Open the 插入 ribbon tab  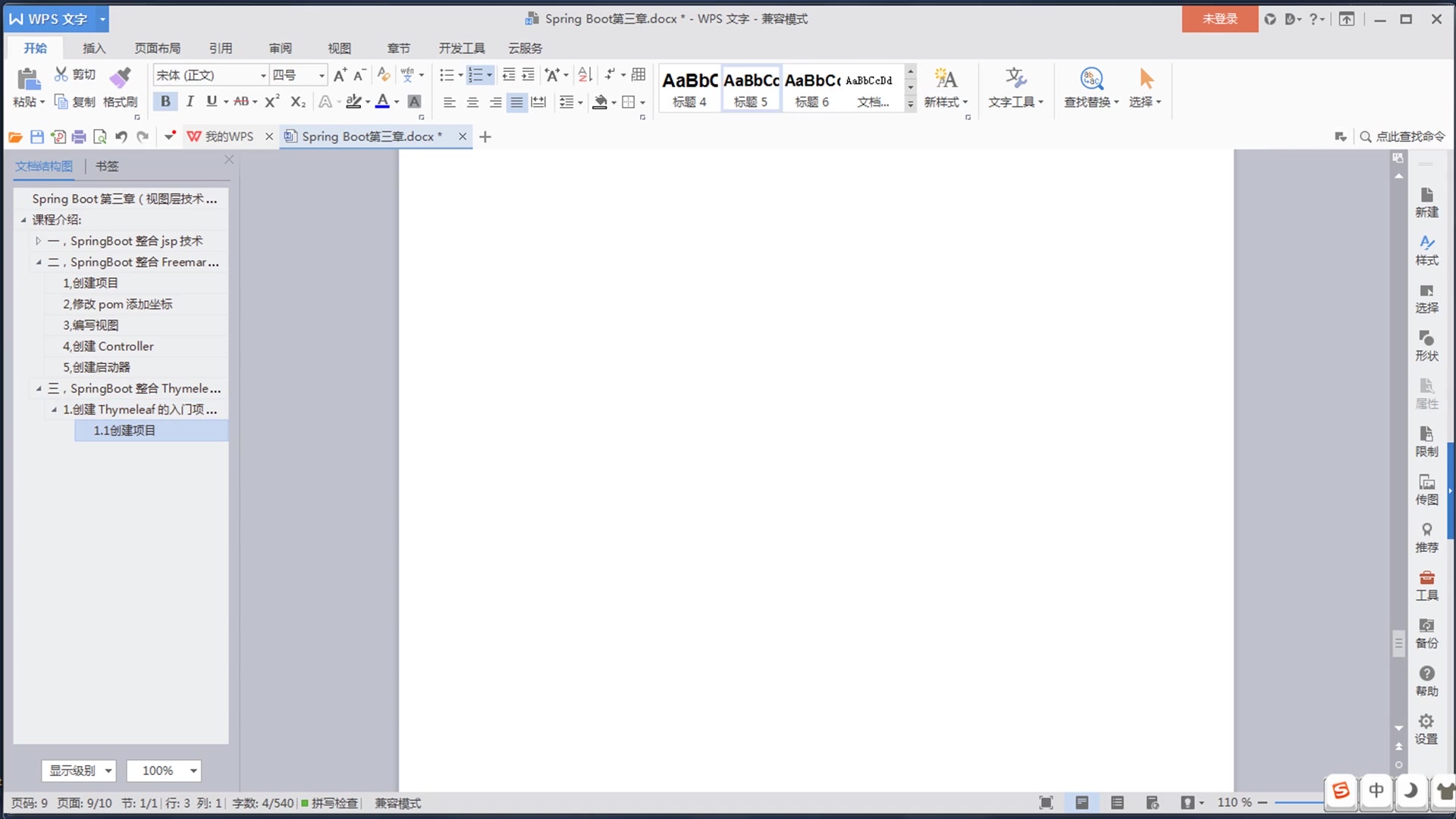tap(94, 49)
